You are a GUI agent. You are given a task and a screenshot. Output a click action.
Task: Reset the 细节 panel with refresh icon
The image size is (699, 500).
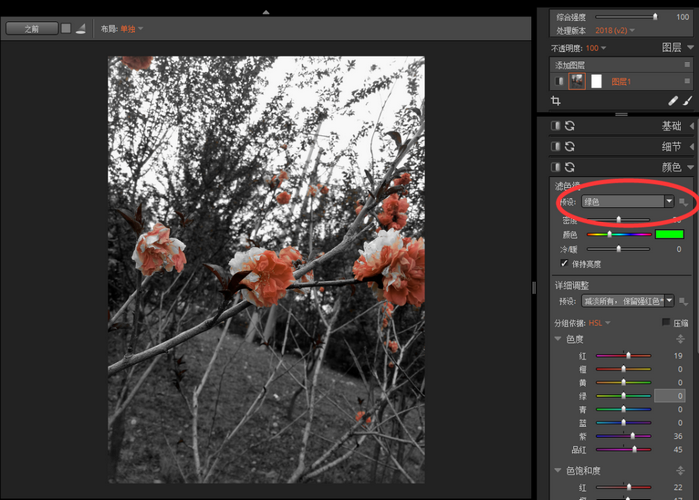570,147
